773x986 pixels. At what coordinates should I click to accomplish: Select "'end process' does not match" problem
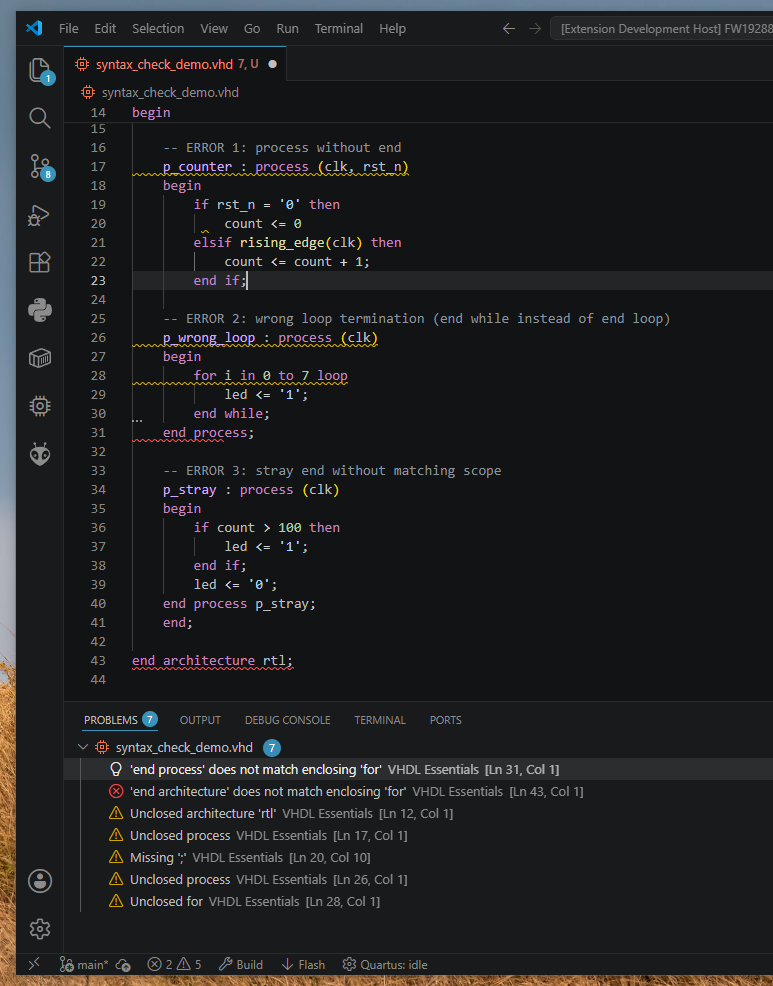418,769
